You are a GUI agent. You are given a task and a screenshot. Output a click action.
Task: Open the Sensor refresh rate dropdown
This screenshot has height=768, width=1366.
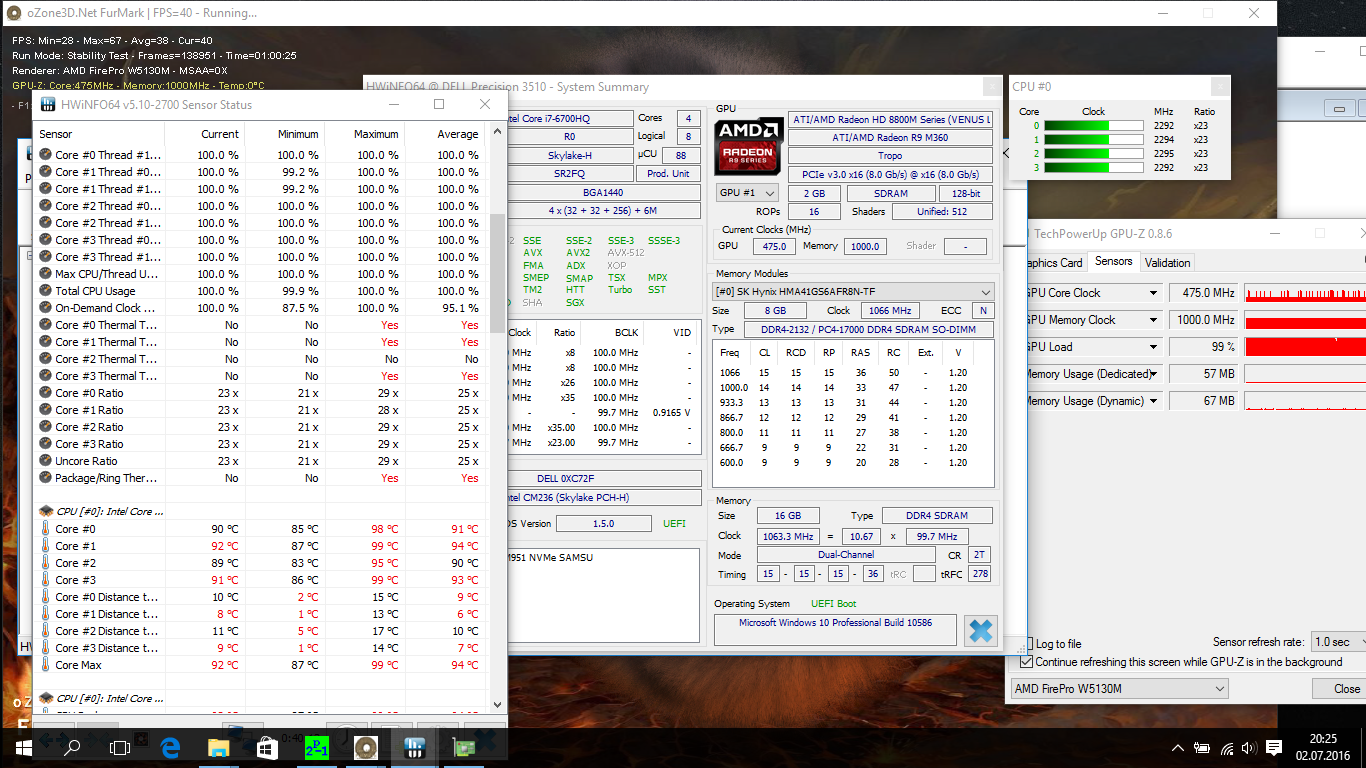pos(1338,642)
